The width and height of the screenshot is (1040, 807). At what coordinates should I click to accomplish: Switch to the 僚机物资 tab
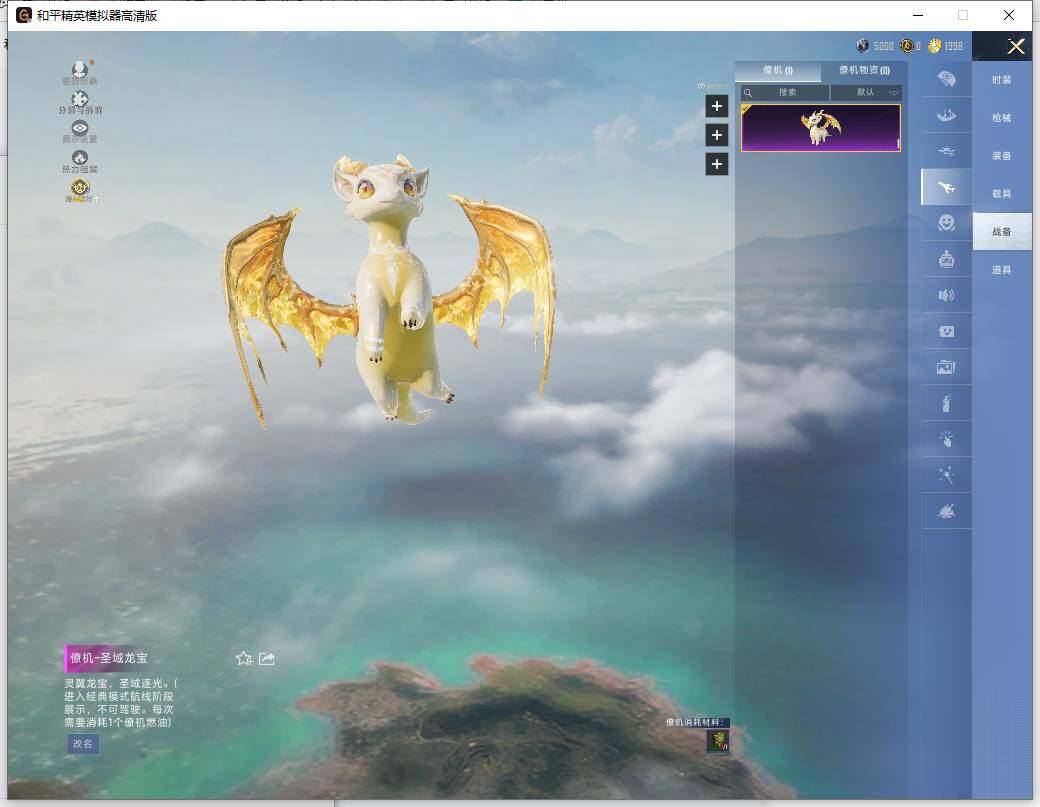(x=864, y=70)
